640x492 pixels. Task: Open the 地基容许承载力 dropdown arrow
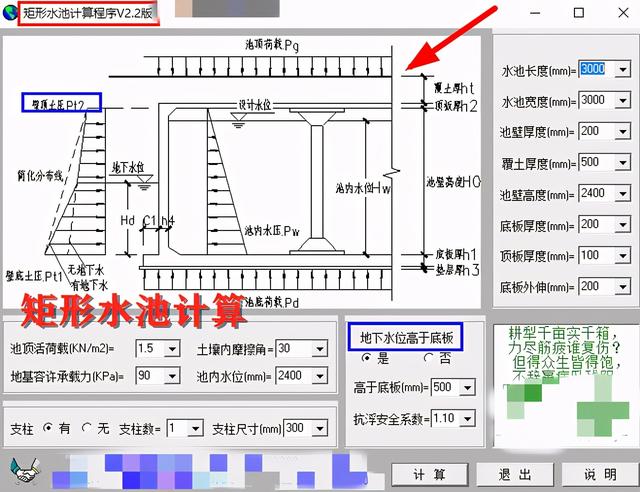172,376
